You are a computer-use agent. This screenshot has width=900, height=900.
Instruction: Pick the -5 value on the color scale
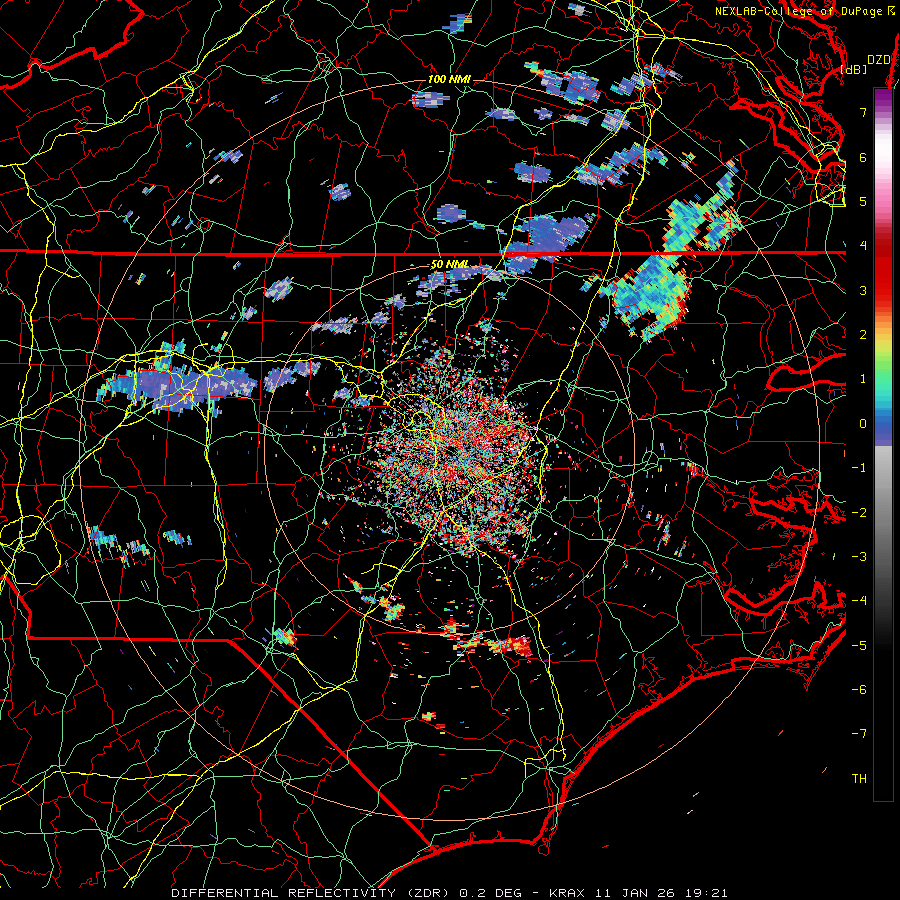[859, 646]
